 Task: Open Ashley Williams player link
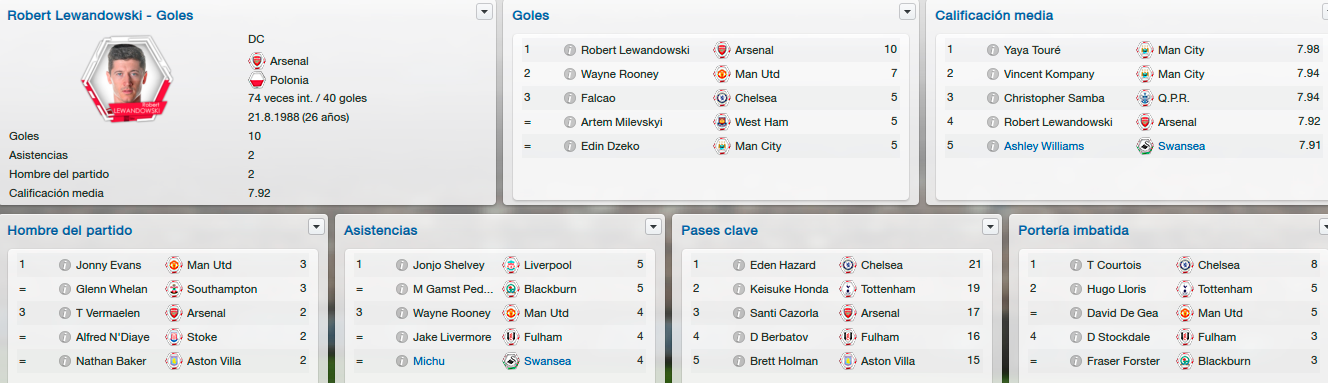(1044, 146)
